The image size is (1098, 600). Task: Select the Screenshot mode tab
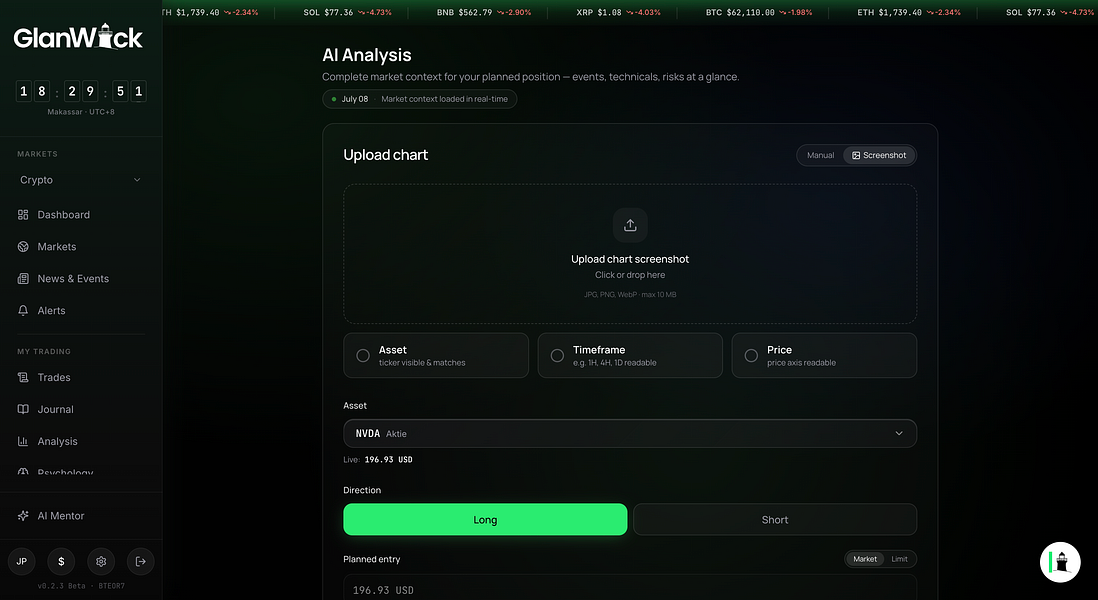pos(879,155)
